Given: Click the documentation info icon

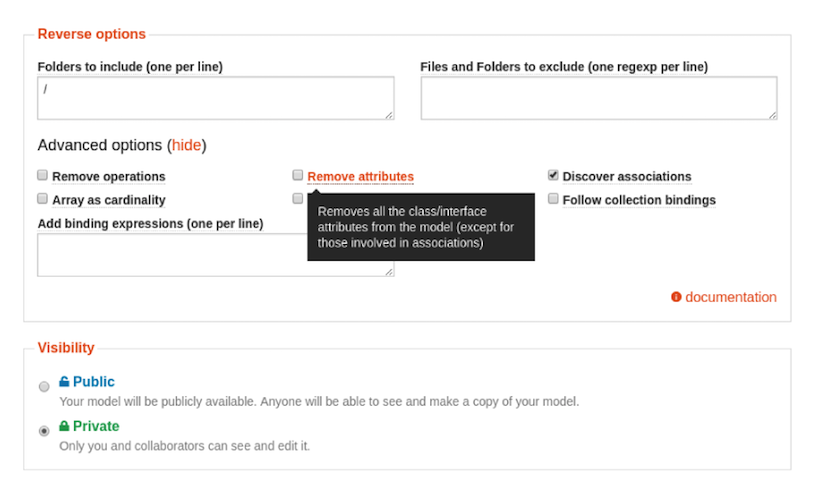Looking at the screenshot, I should [676, 297].
